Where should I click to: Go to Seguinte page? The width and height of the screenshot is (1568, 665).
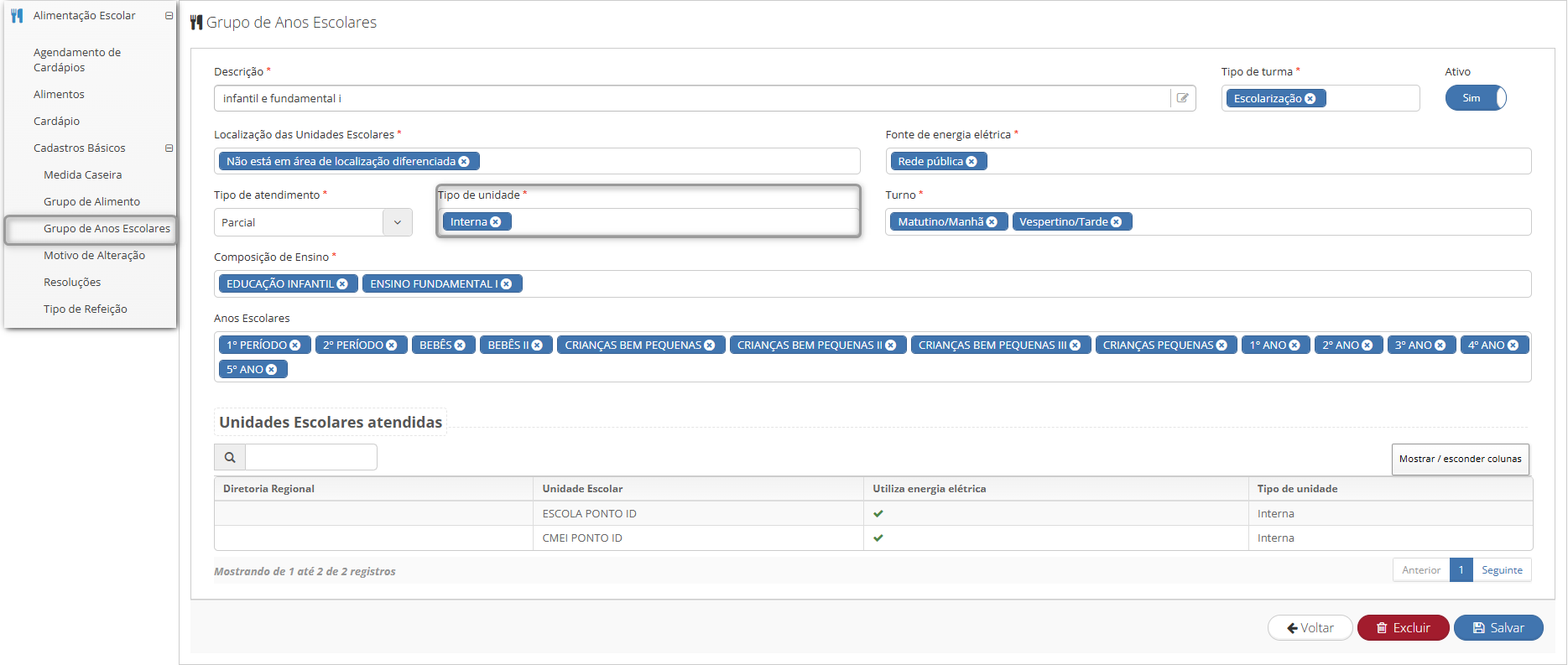tap(1502, 570)
